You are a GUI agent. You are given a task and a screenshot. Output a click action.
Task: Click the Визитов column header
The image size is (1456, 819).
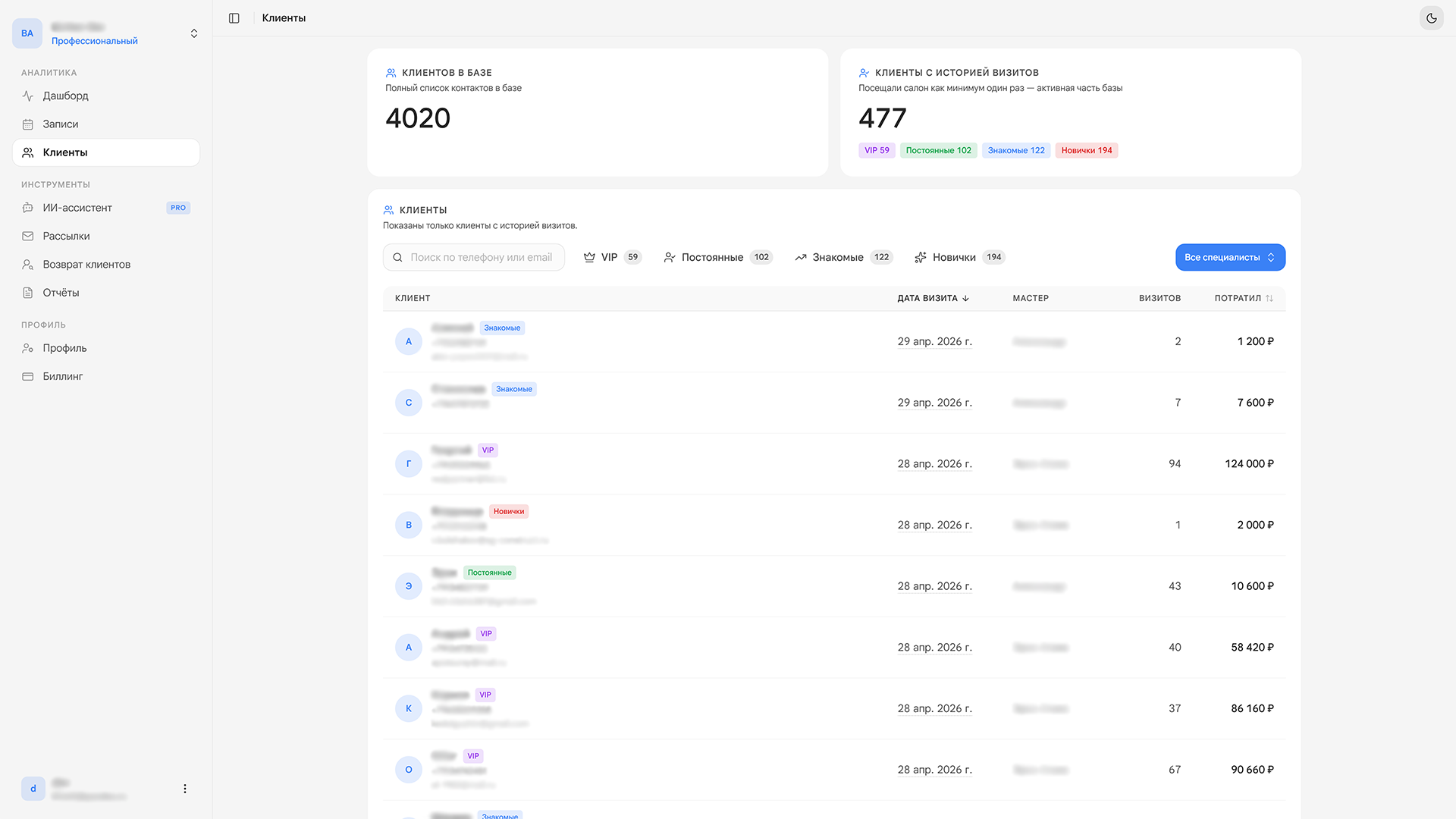(1159, 298)
